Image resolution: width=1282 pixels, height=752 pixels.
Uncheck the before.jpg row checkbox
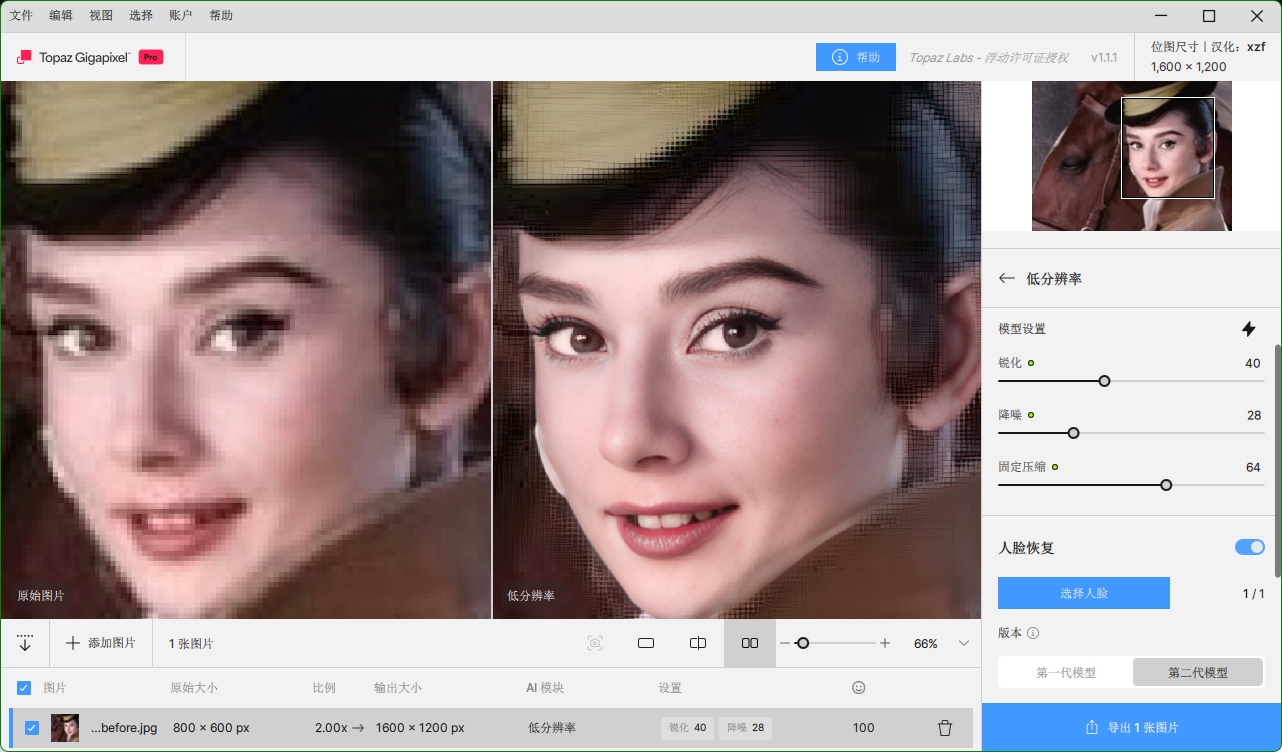(32, 728)
